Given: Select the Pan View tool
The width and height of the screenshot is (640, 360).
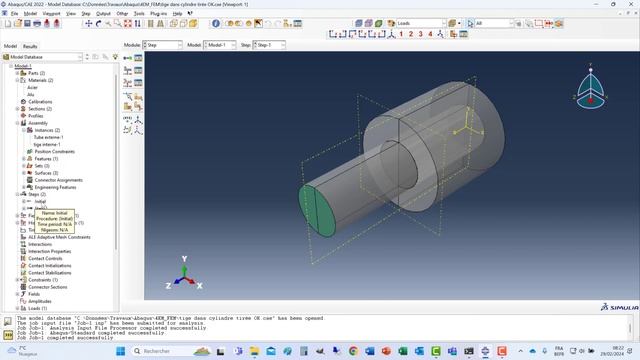Looking at the screenshot, I should click(x=89, y=24).
